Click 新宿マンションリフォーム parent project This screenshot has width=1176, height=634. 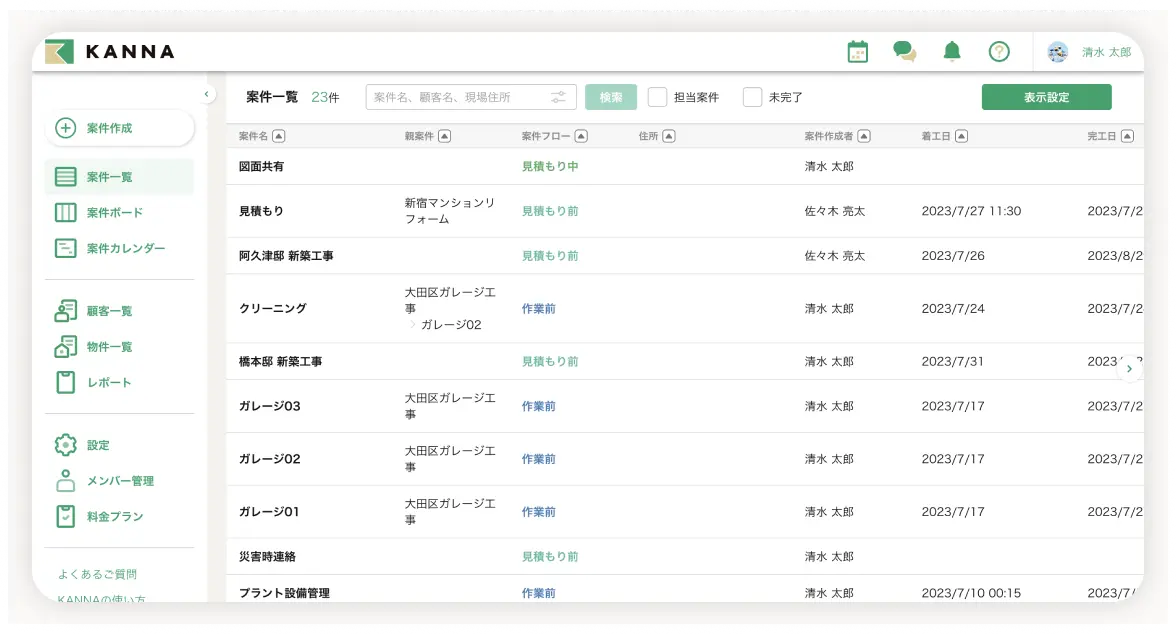point(449,211)
